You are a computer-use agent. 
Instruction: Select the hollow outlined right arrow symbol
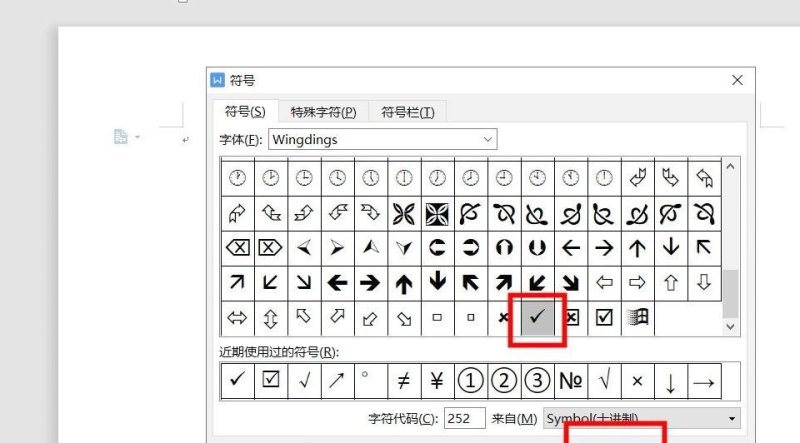click(638, 282)
